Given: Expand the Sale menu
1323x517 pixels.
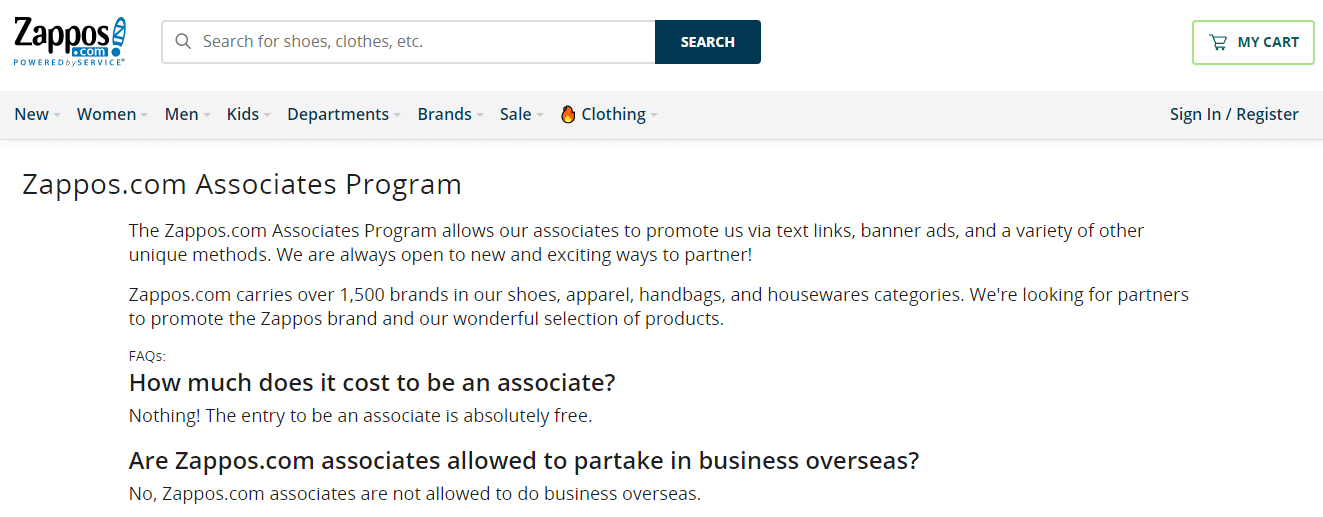Looking at the screenshot, I should 540,115.
